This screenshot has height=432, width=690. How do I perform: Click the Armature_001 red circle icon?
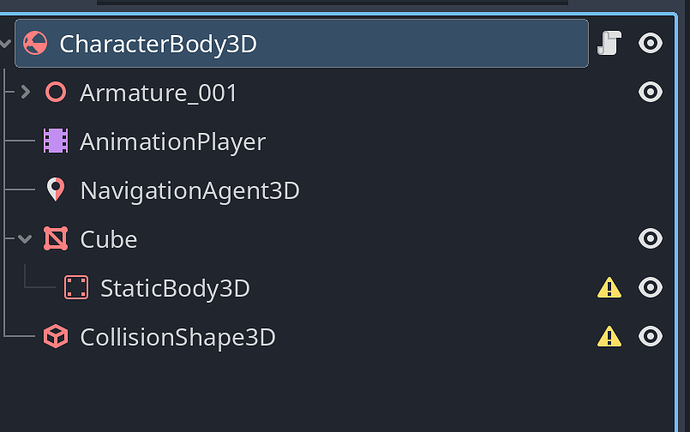tap(56, 92)
